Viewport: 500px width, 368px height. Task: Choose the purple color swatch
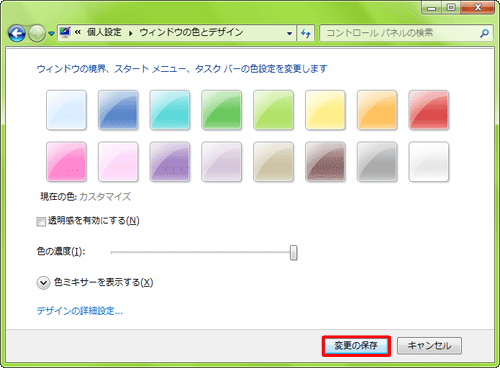coord(170,162)
